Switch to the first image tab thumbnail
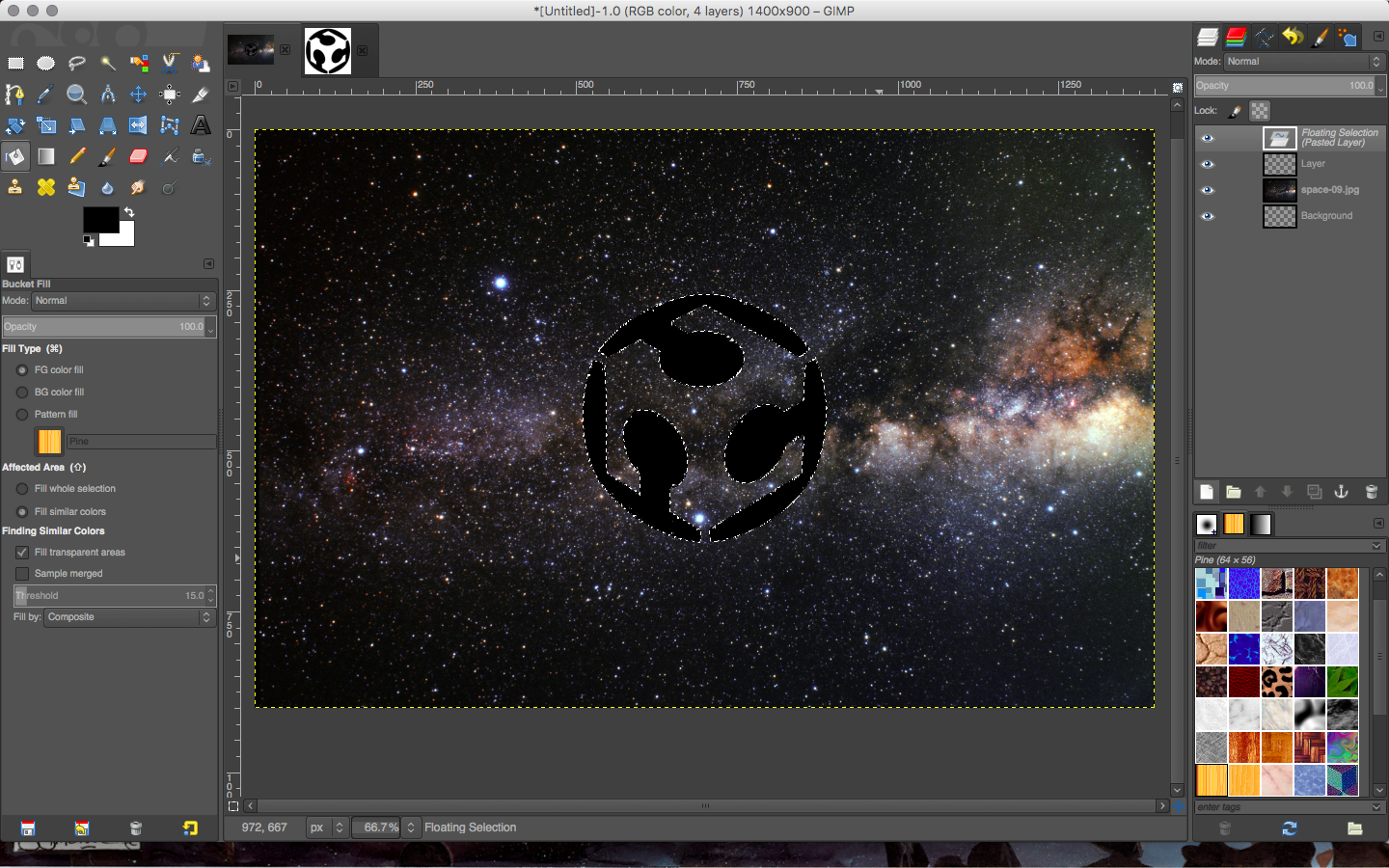1389x868 pixels. point(251,49)
